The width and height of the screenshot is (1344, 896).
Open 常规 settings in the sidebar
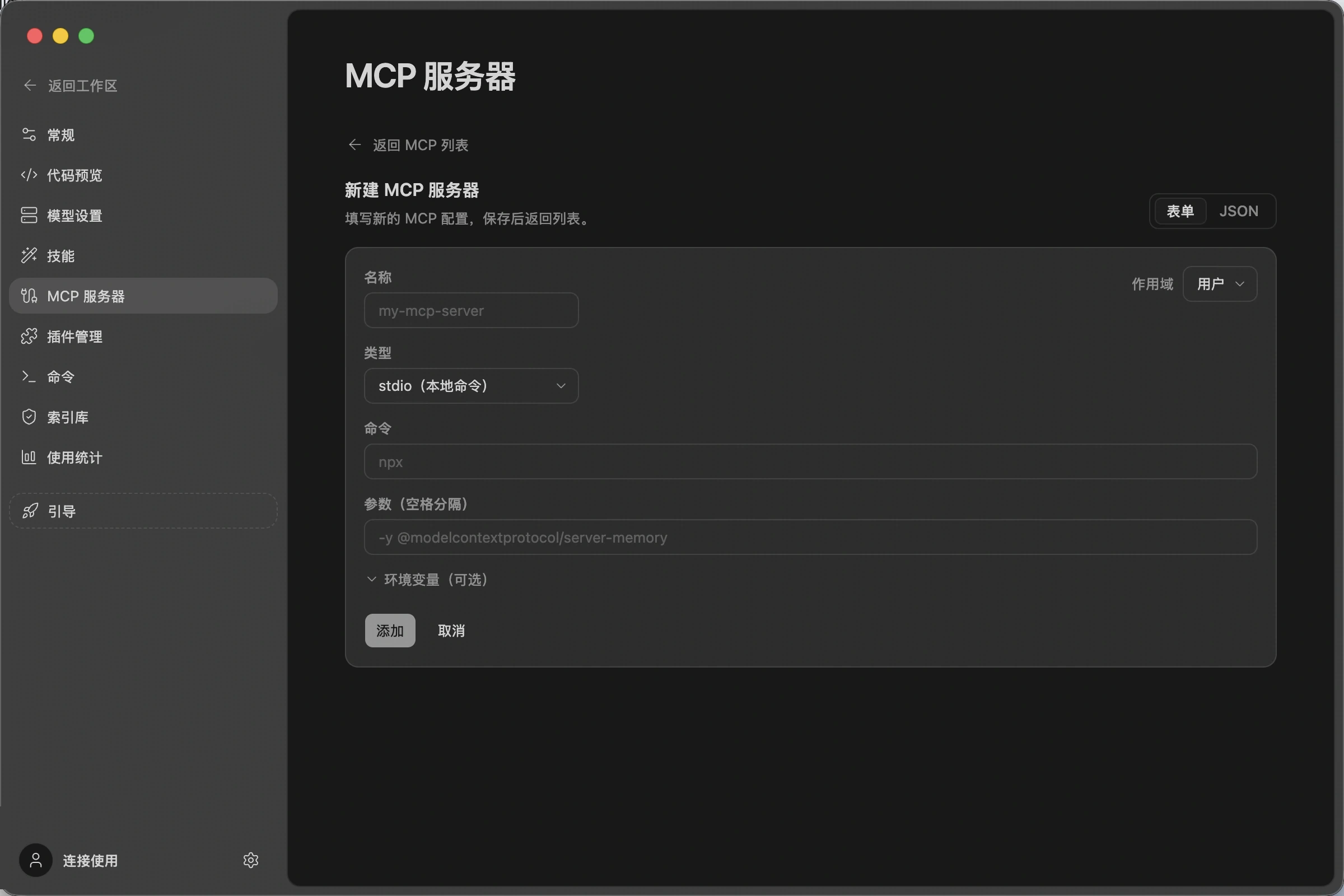click(143, 135)
